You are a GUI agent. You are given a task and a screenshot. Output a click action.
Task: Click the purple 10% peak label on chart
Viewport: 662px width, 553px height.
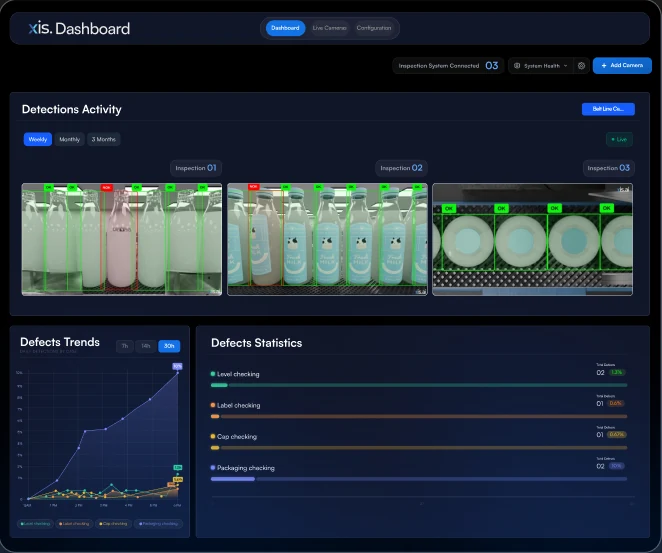[177, 366]
